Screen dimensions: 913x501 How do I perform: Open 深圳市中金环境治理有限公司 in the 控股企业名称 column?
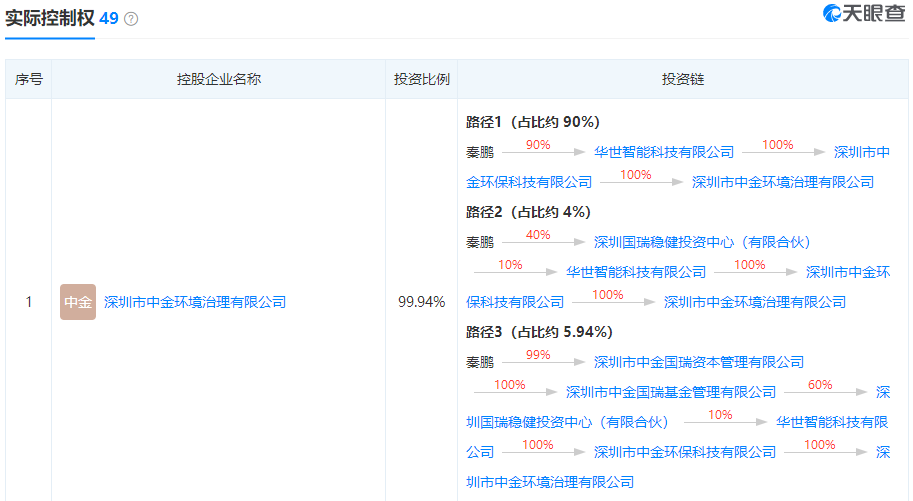pos(195,302)
